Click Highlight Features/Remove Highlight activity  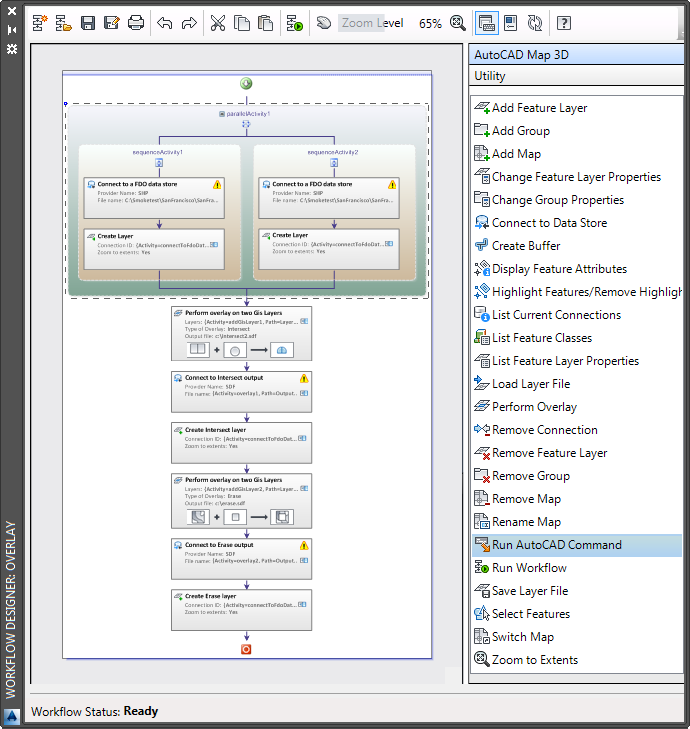coord(577,292)
